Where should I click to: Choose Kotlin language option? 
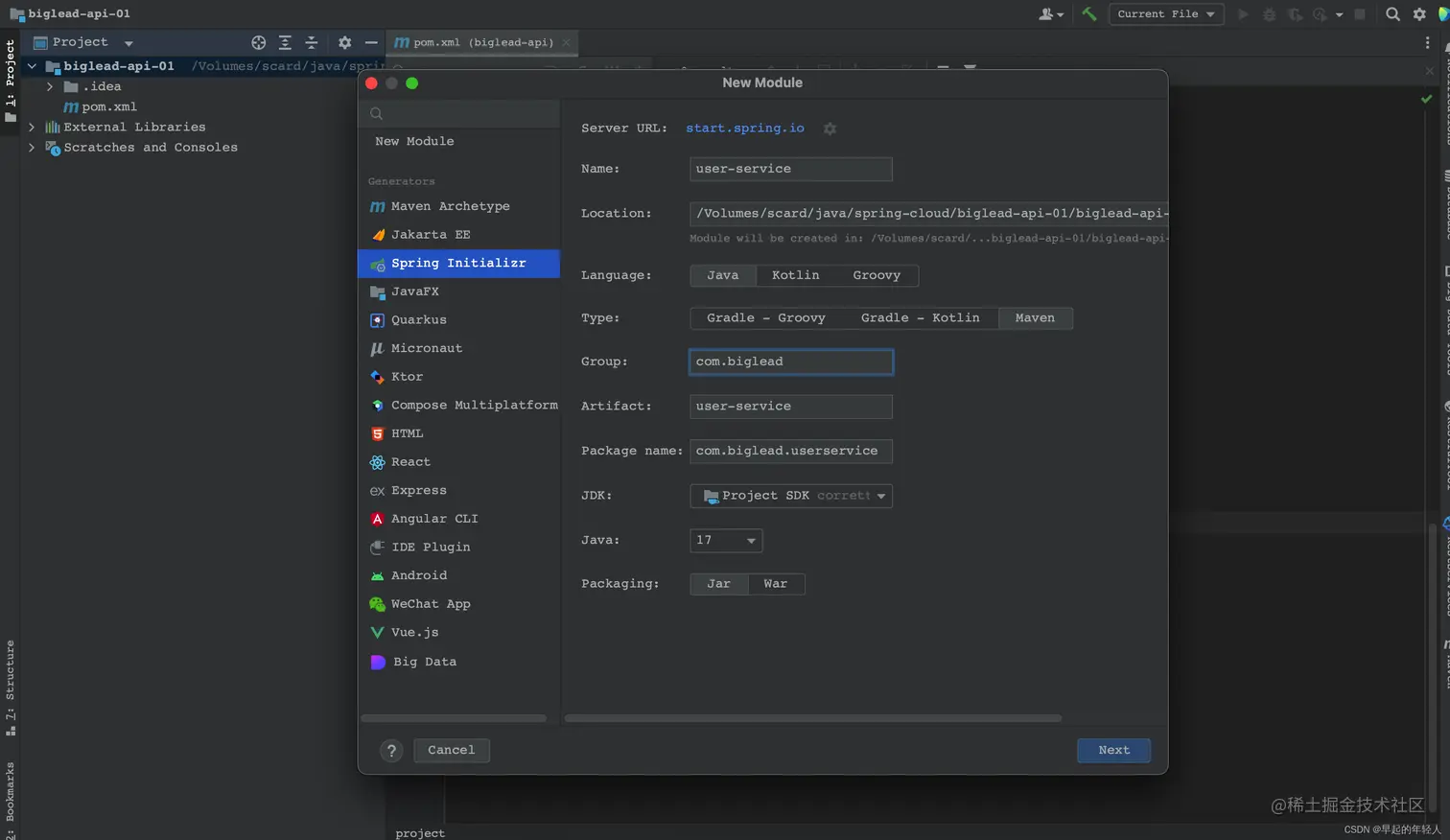coord(796,276)
